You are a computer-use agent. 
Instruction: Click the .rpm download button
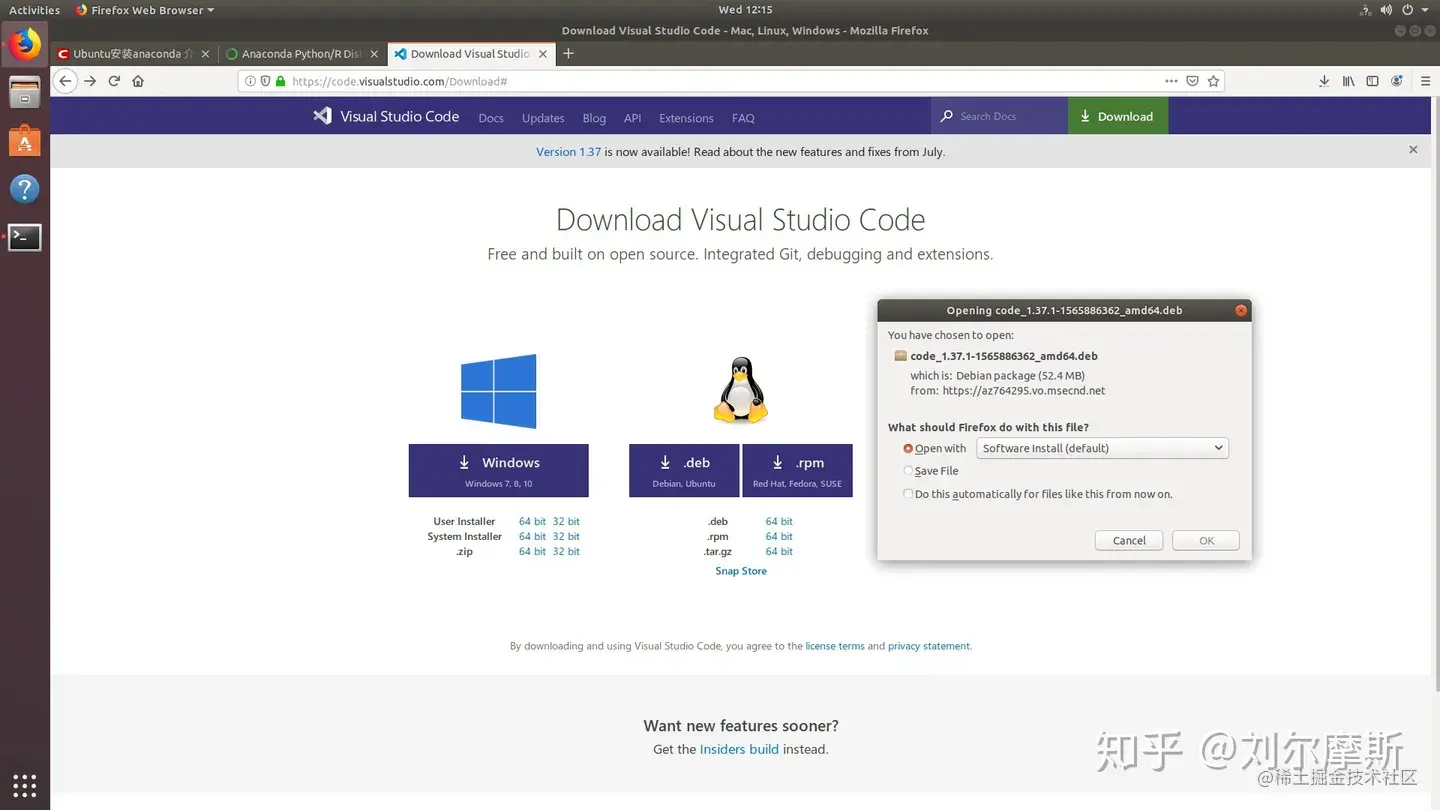[797, 470]
